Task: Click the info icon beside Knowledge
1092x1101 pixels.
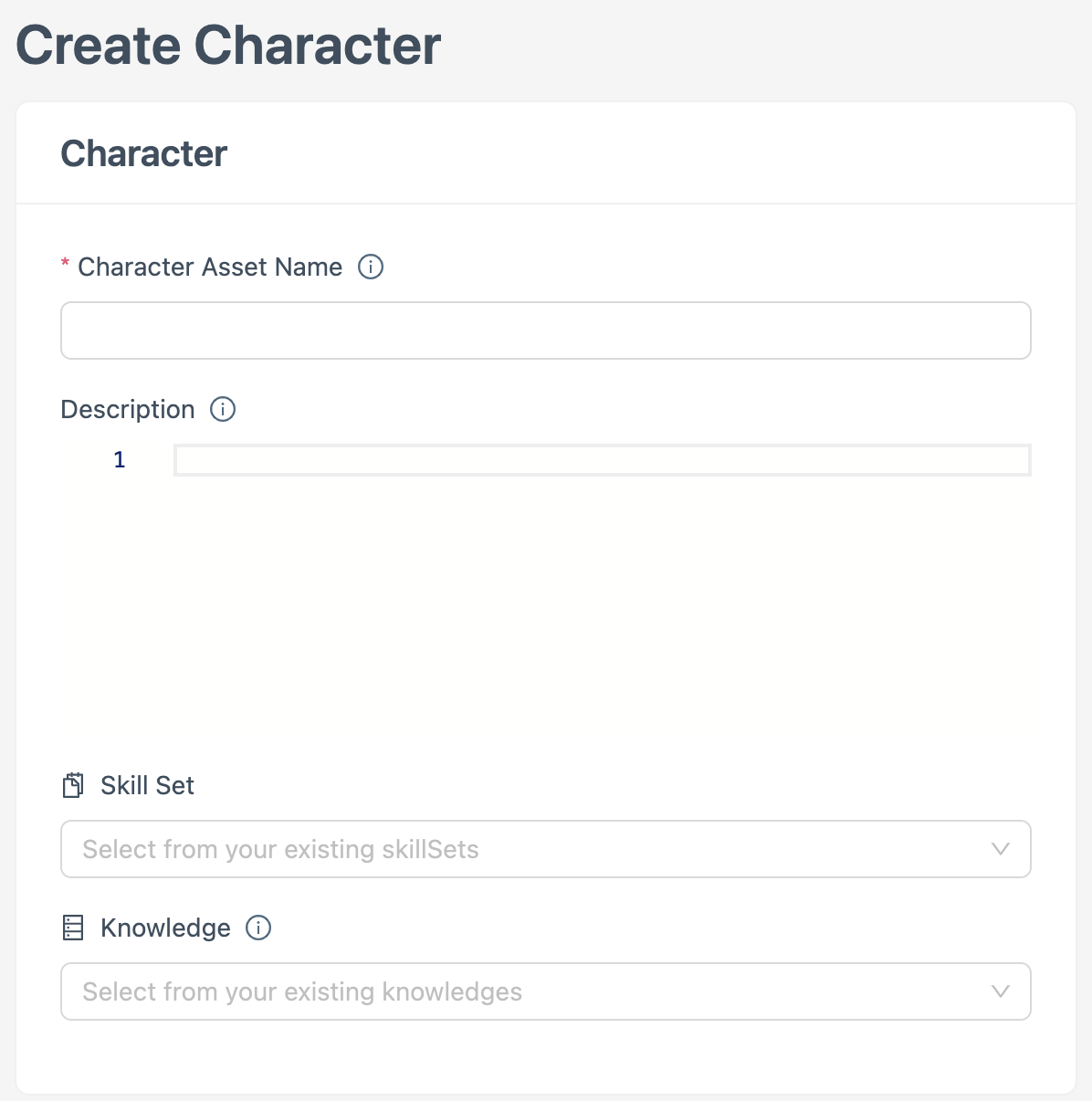Action: tap(258, 928)
